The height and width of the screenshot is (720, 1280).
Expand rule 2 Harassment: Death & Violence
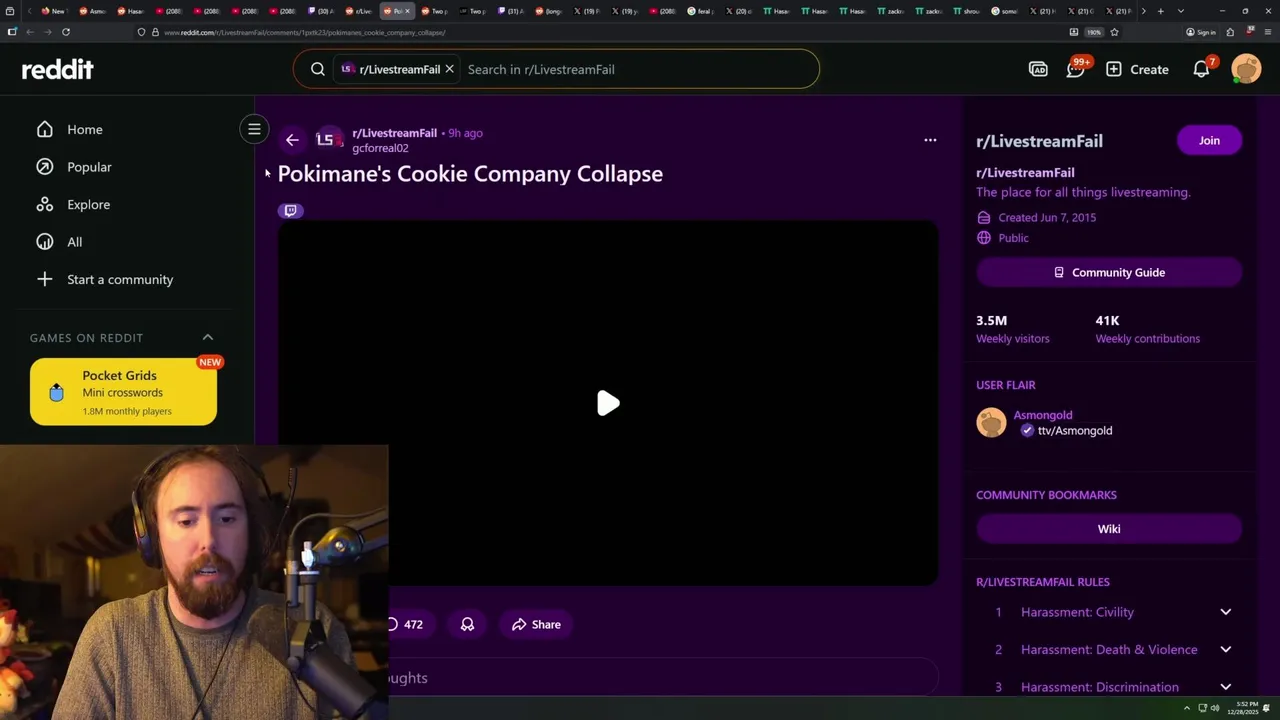1109,649
